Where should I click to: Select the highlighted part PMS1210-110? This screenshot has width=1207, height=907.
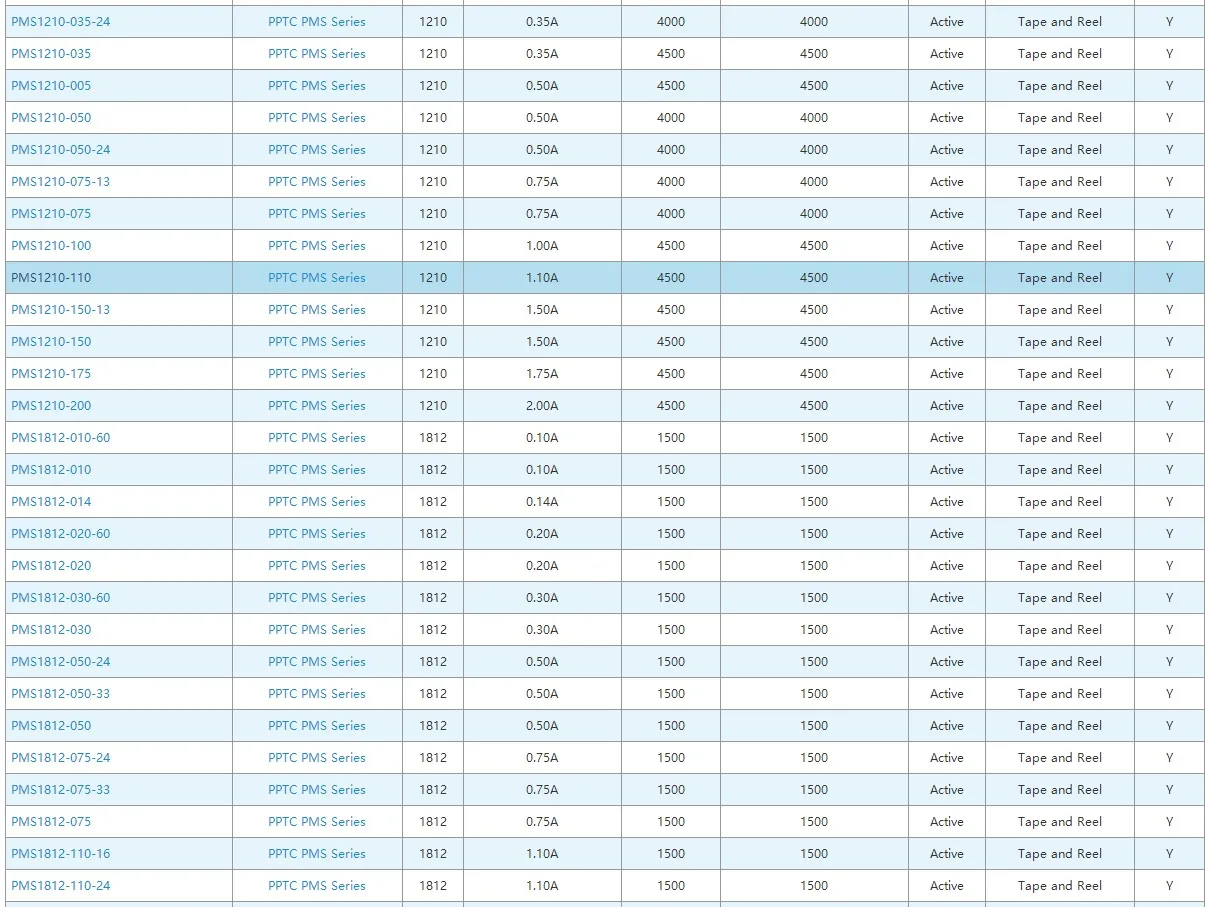click(51, 278)
